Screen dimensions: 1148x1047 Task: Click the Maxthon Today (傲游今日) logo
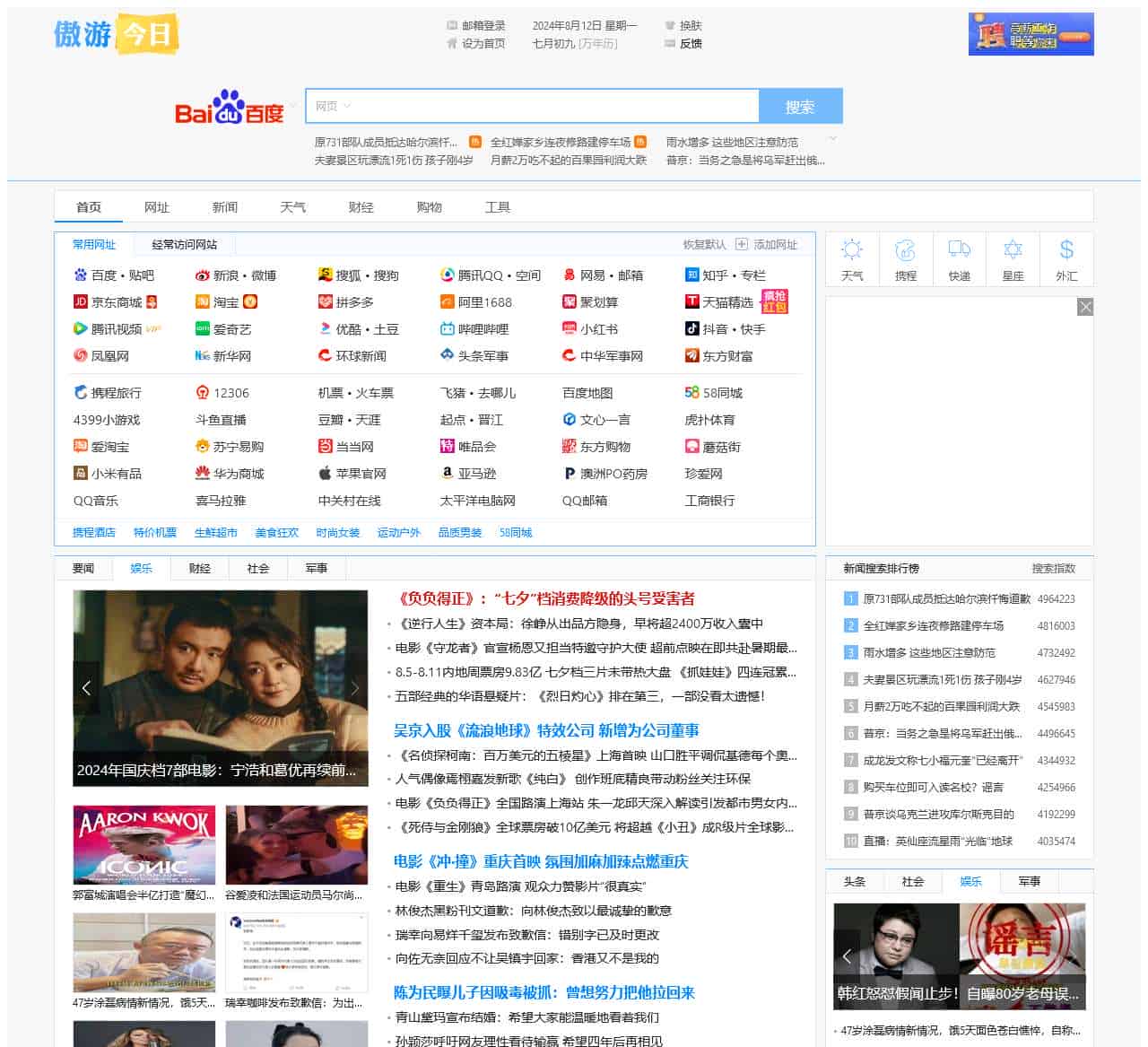(116, 34)
